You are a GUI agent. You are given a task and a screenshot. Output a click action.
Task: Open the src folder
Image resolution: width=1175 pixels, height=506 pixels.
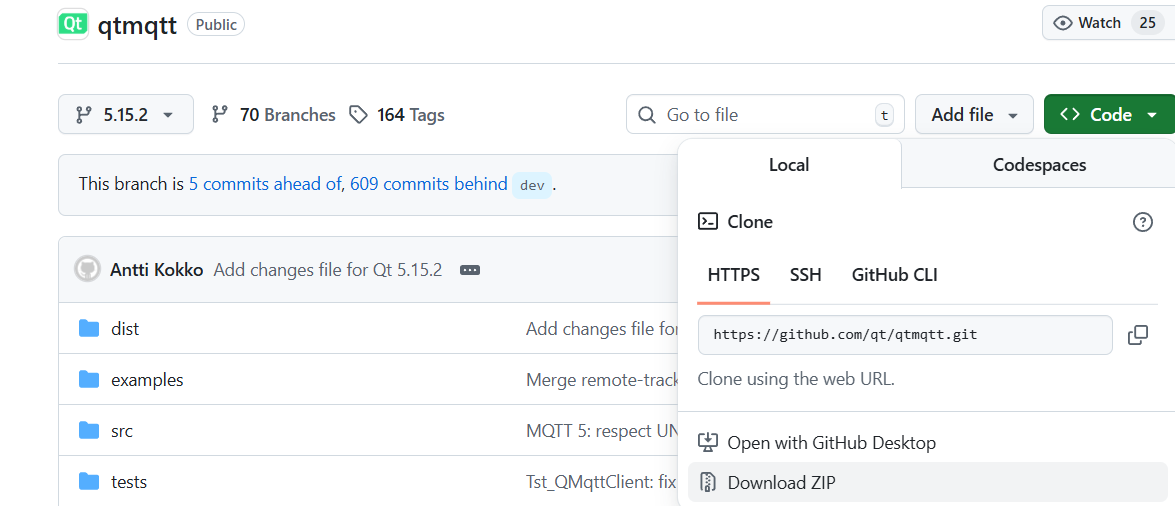(x=122, y=431)
